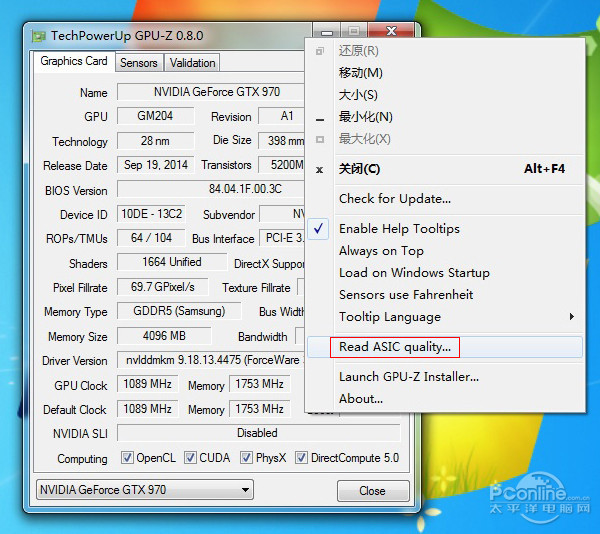Click the Bus Interface value PCI-E 3
600x534 pixels.
282,238
